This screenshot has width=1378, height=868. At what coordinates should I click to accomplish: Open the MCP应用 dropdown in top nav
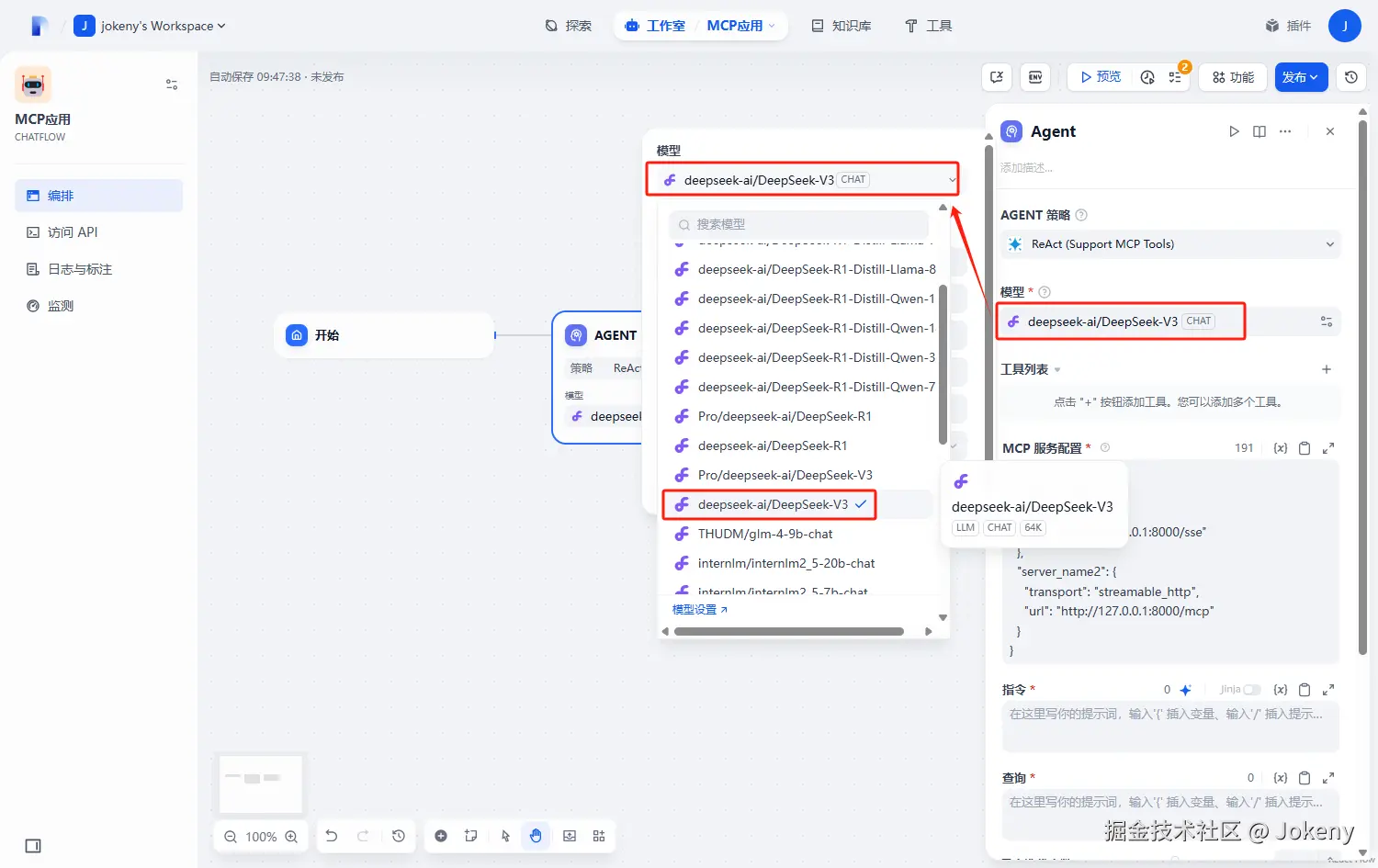(x=741, y=26)
